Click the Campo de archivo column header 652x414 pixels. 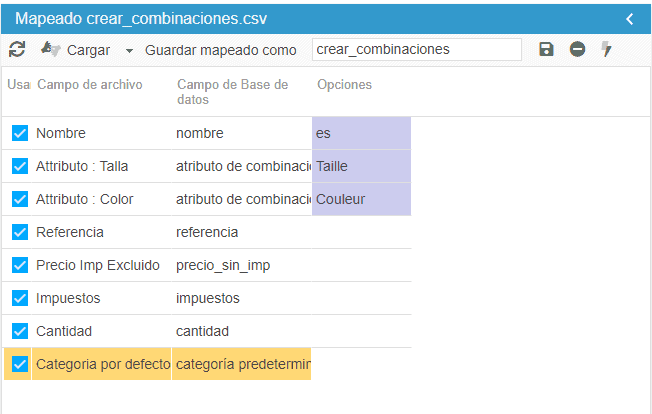tap(89, 85)
